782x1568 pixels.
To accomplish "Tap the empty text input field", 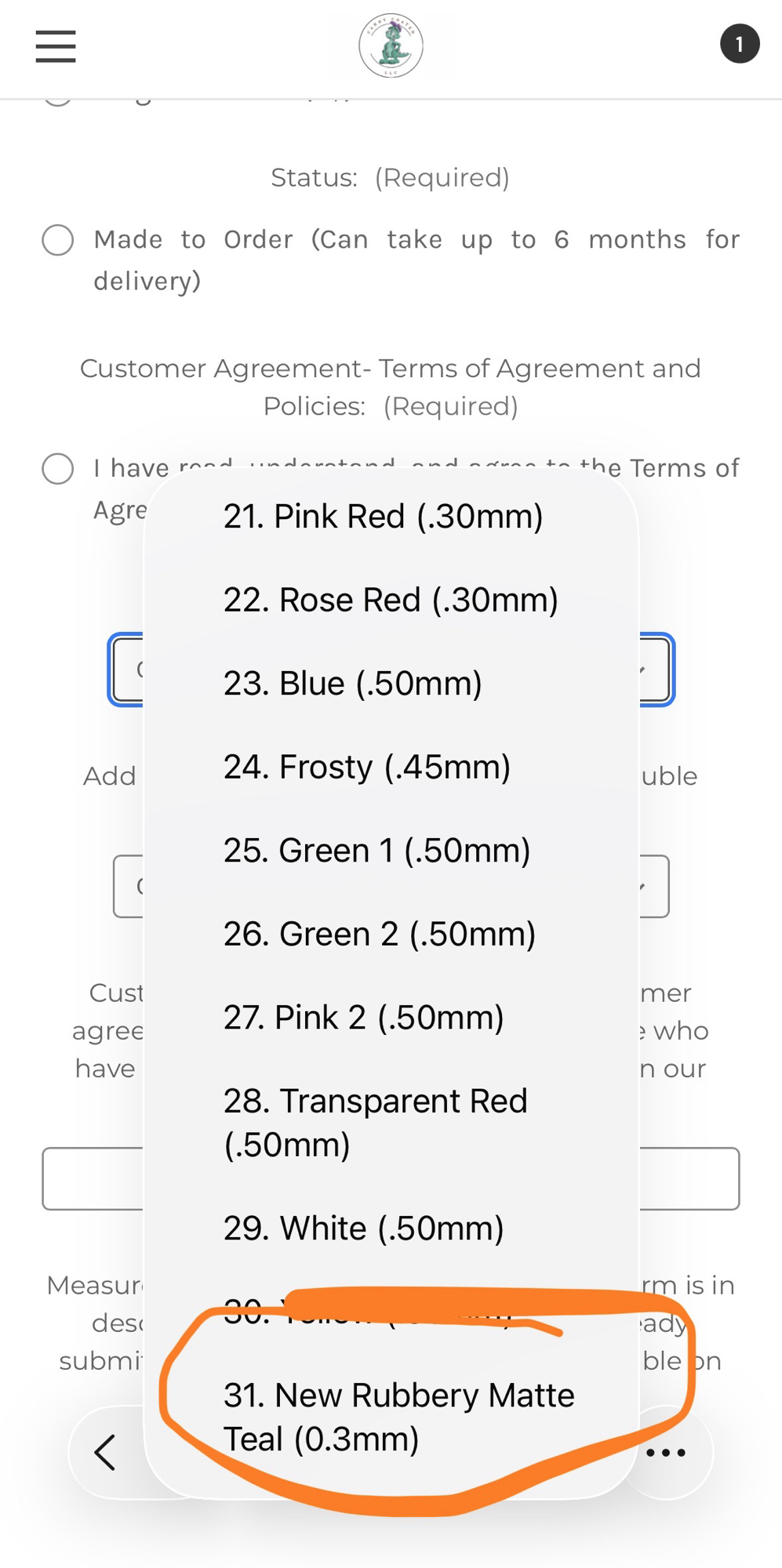I will pos(690,1179).
